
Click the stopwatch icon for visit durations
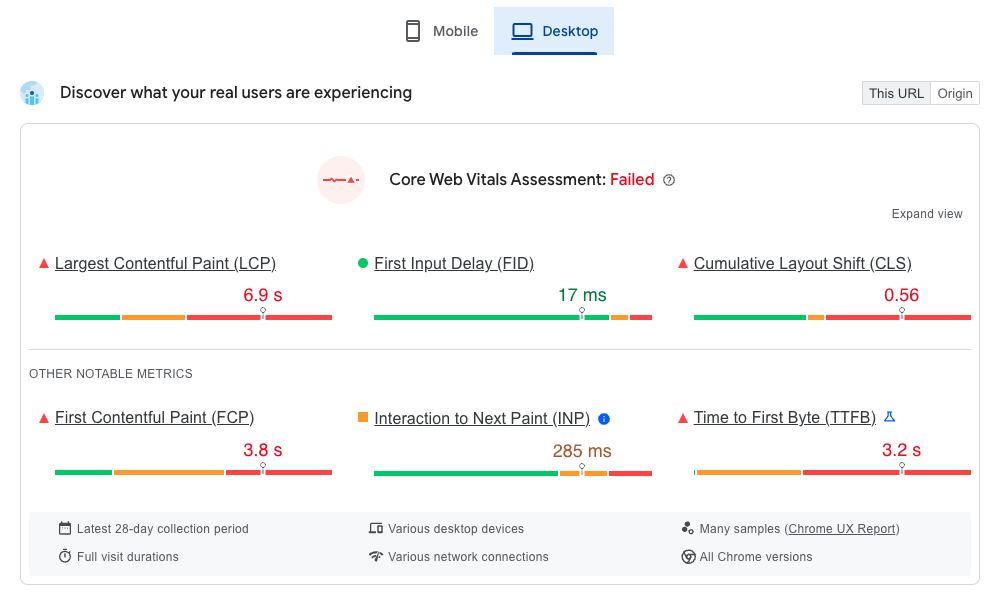coord(65,556)
